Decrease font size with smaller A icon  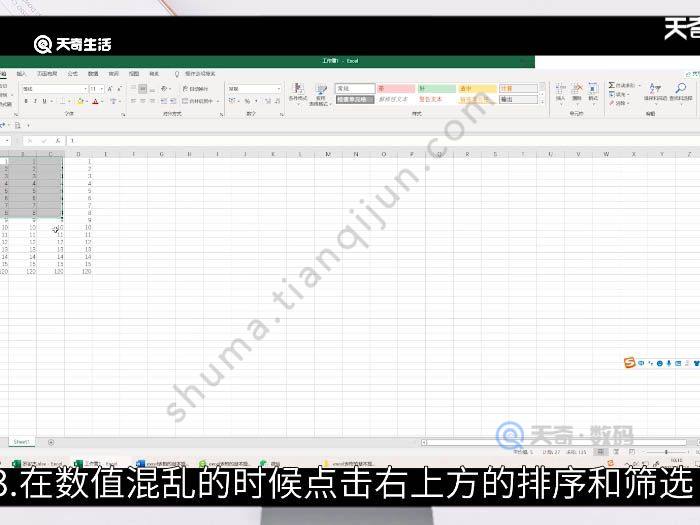tap(119, 89)
